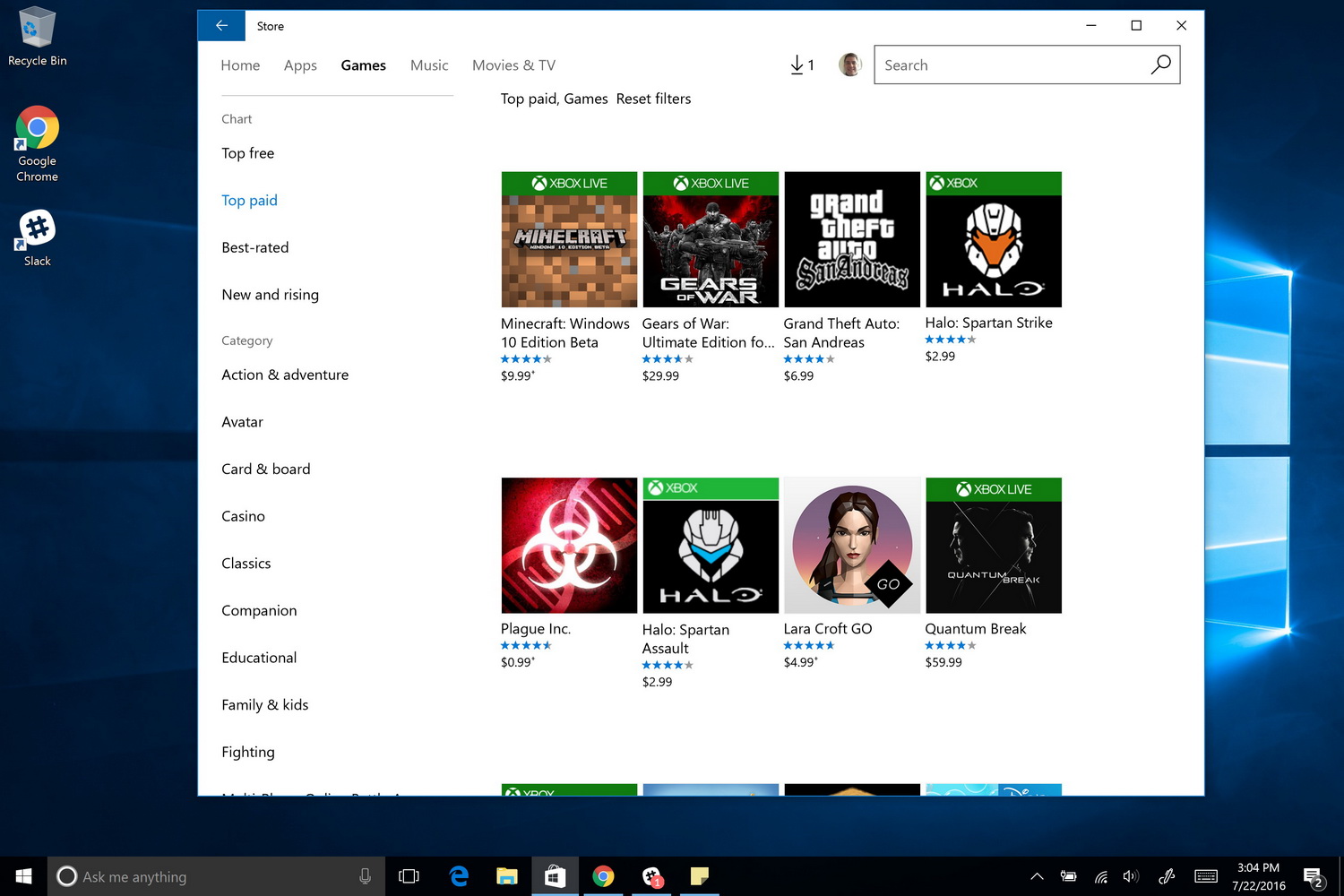
Task: Switch to the Music tab
Action: [429, 65]
